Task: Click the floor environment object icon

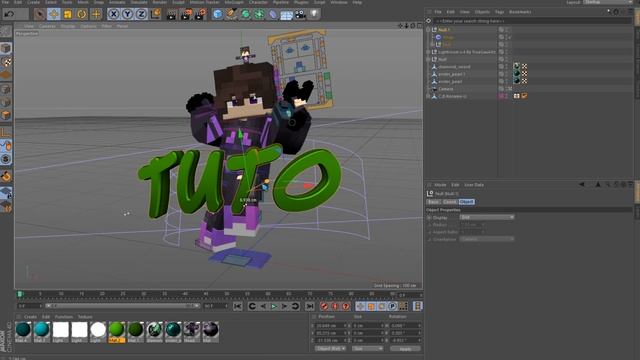Action: tap(287, 15)
